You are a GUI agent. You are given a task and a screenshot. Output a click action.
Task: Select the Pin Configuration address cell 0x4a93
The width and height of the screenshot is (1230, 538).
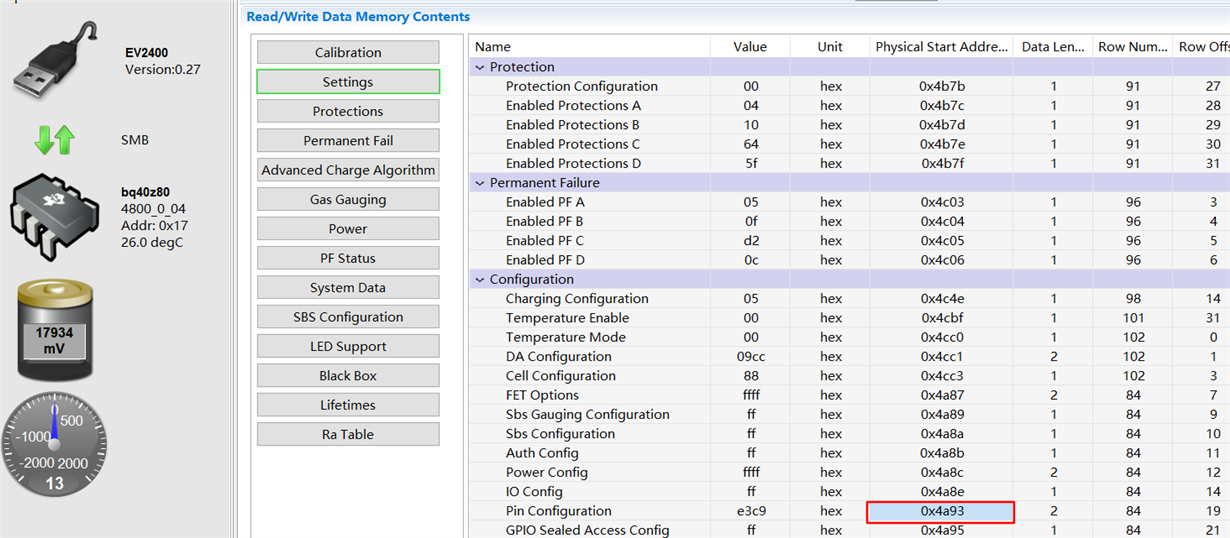(x=941, y=511)
